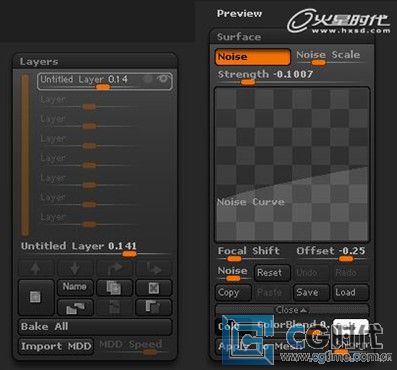Hide Untitled Layer using its eye icon

(163, 79)
